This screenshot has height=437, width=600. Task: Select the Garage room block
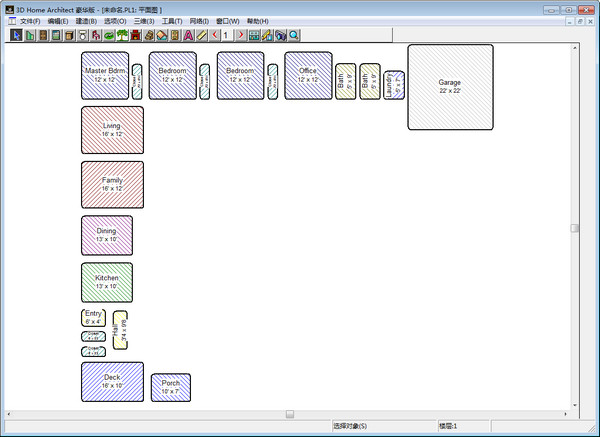(450, 87)
